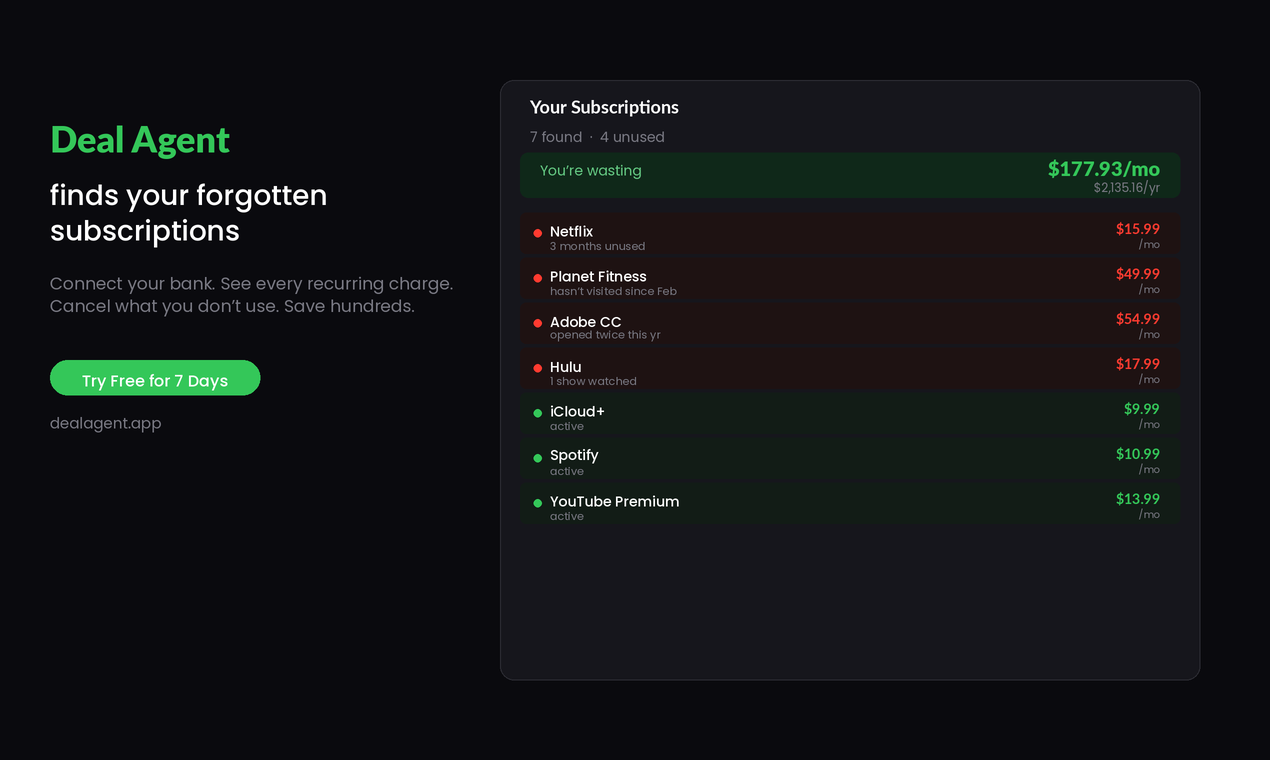Click the You're wasting summary banner
The width and height of the screenshot is (1270, 760).
[850, 175]
